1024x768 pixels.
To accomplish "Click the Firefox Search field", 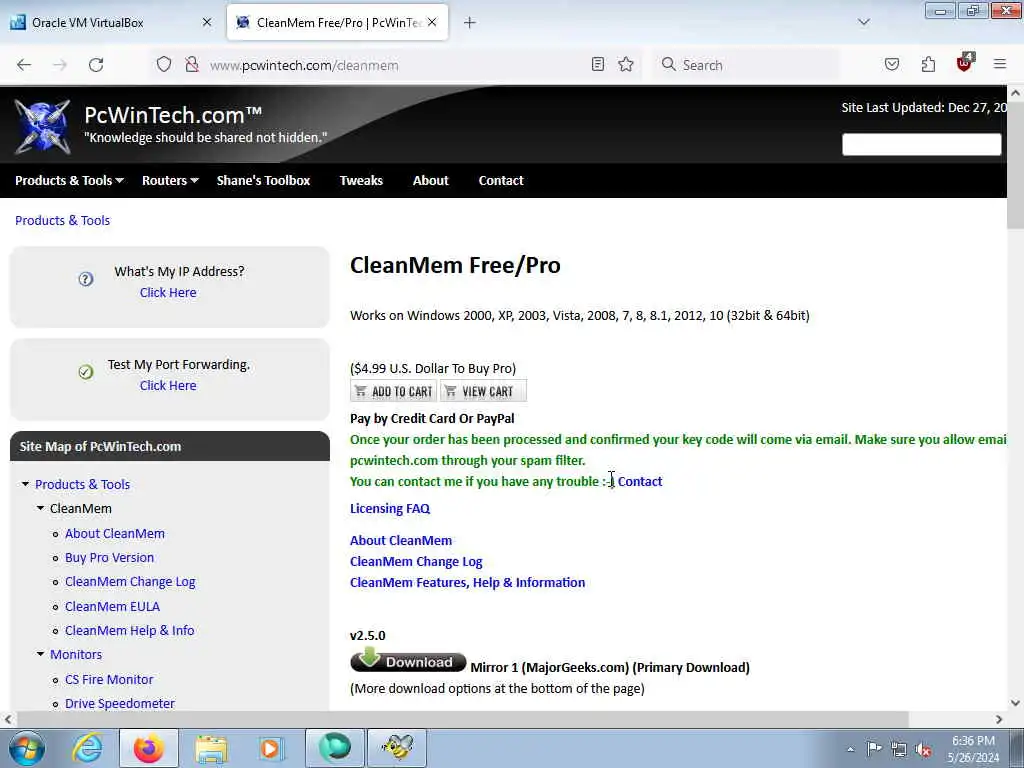I will (x=744, y=65).
